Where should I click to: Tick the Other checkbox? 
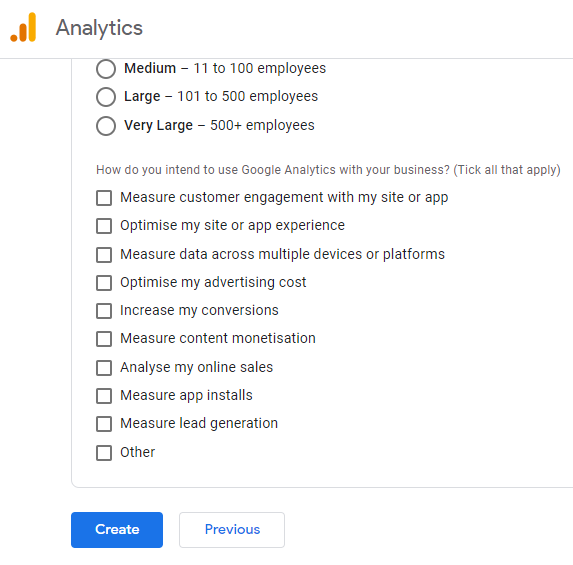104,453
